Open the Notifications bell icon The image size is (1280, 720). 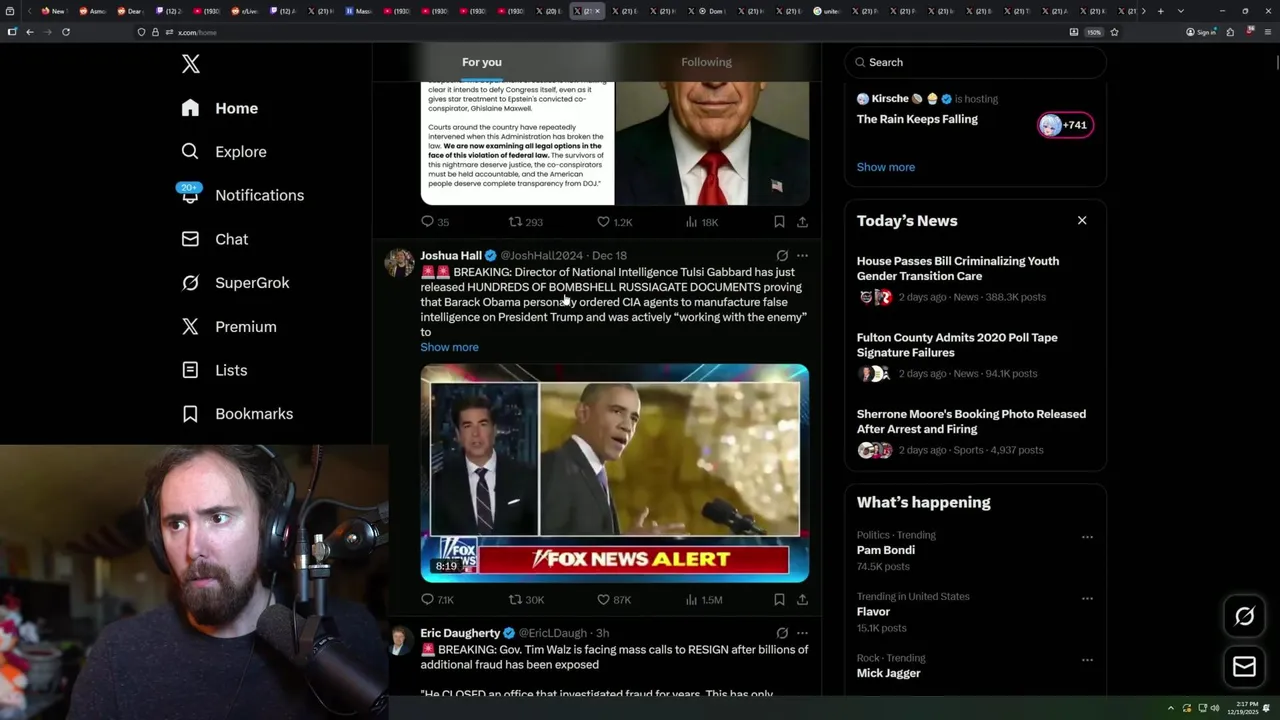tap(190, 194)
